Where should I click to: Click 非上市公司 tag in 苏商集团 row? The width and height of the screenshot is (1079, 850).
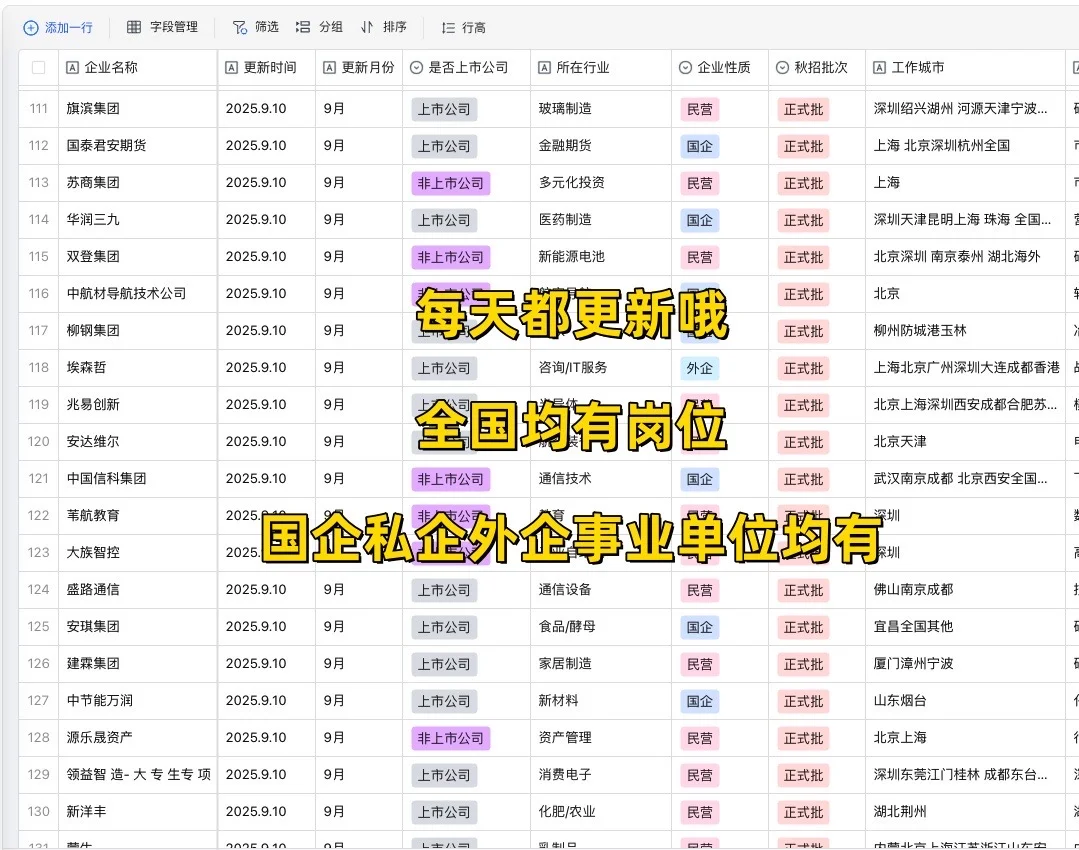(451, 184)
